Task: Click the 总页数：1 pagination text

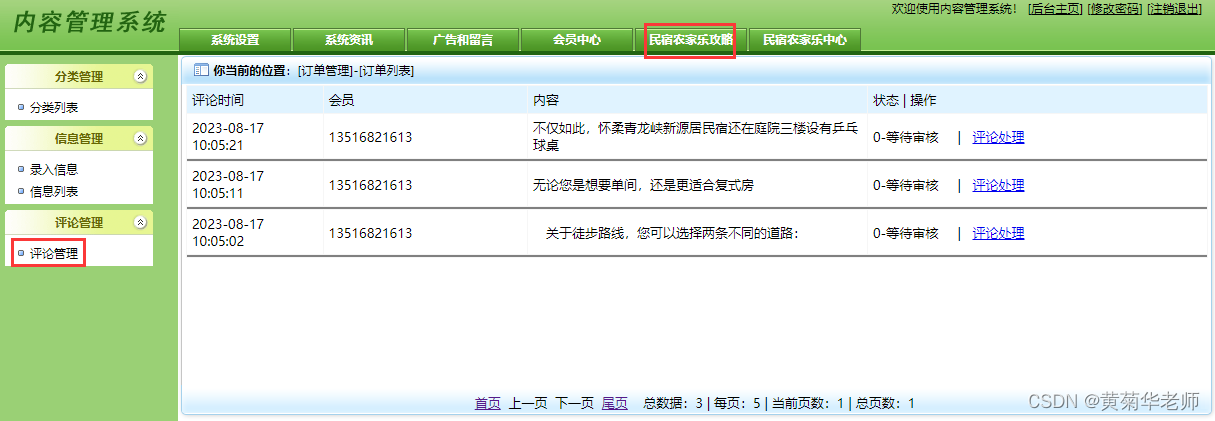Action: pyautogui.click(x=885, y=404)
